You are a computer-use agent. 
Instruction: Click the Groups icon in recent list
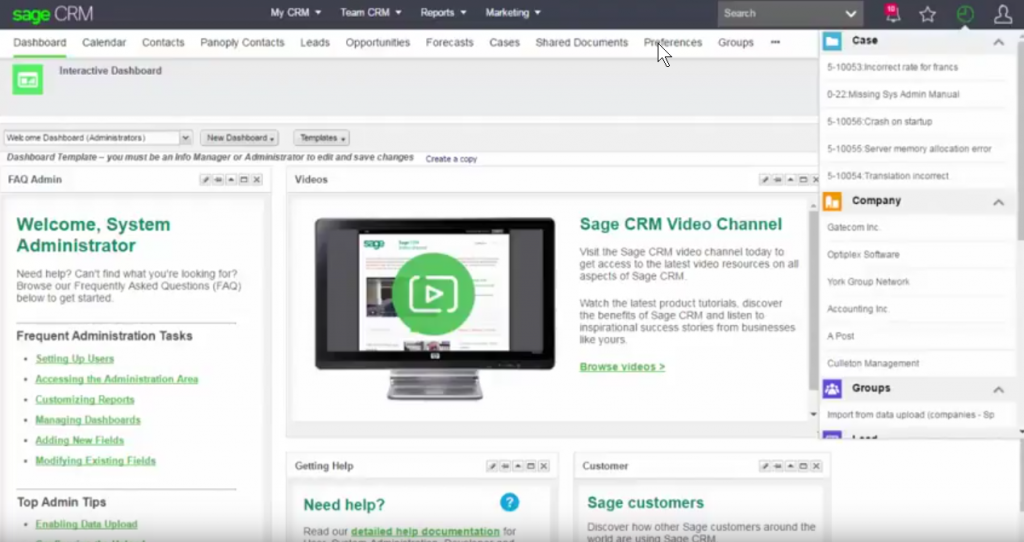832,389
